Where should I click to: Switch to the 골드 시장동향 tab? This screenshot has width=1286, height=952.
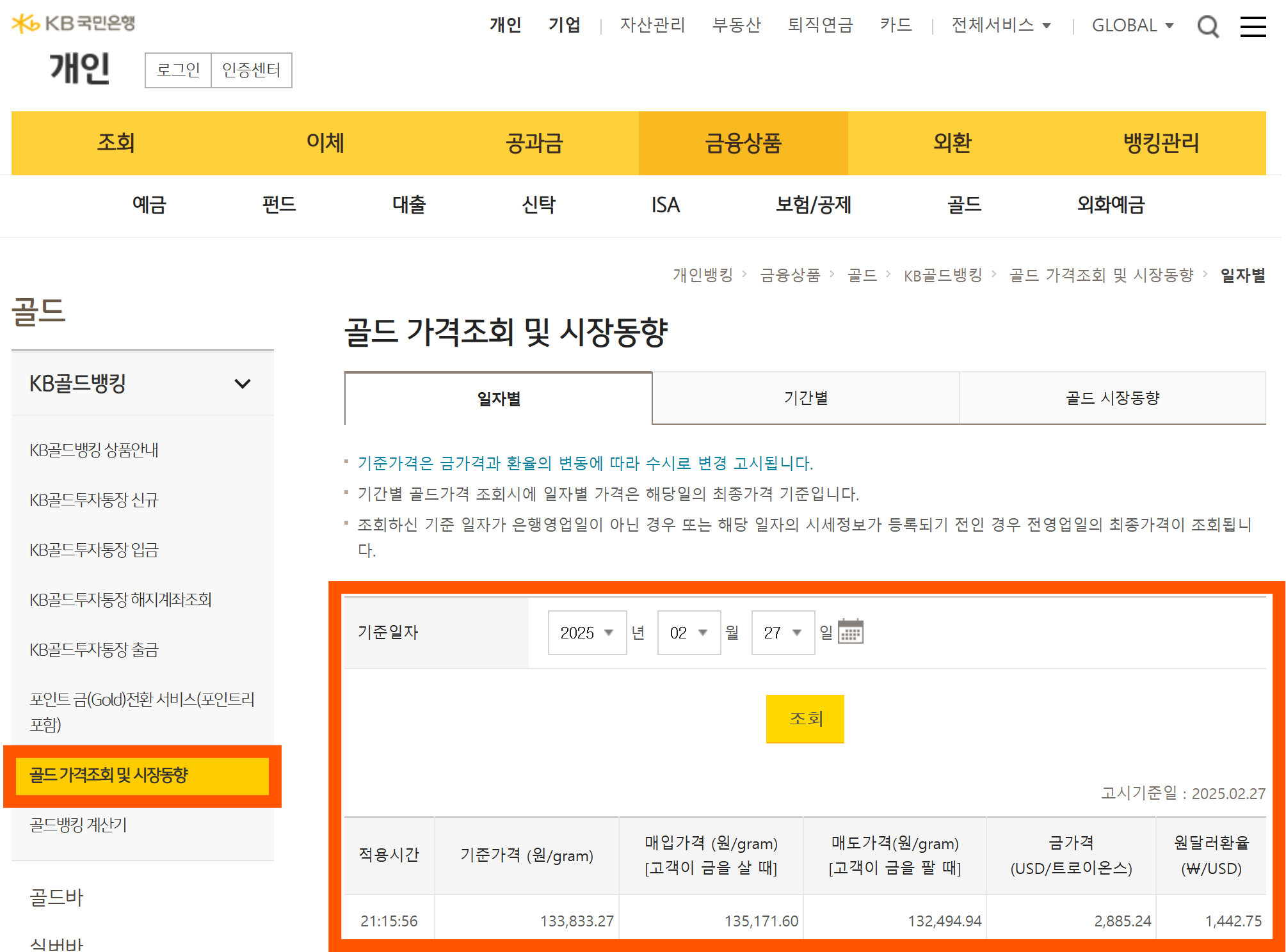pyautogui.click(x=1112, y=398)
